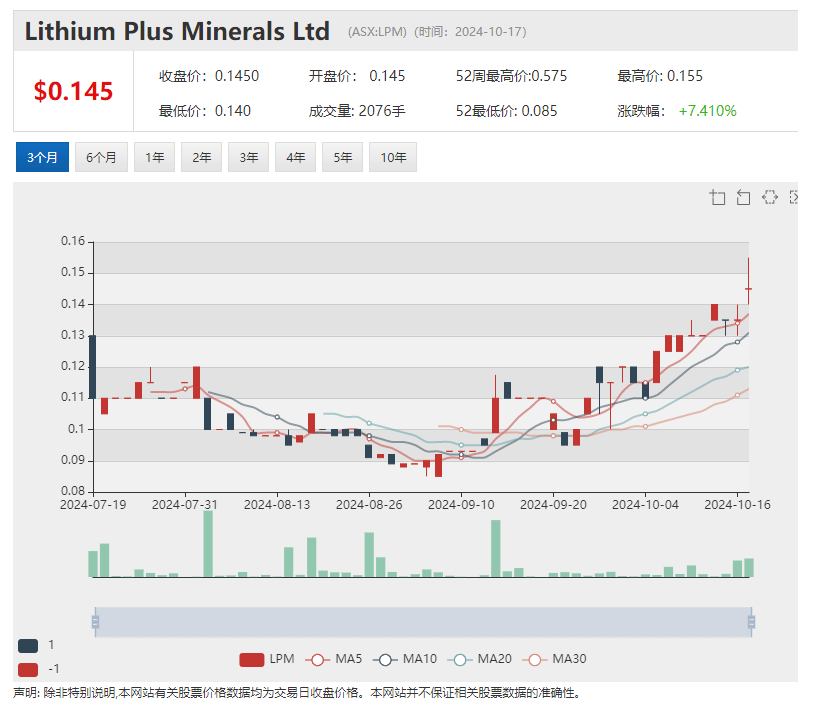818x720 pixels.
Task: Click the 0.08 y-axis price label
Action: coord(73,491)
